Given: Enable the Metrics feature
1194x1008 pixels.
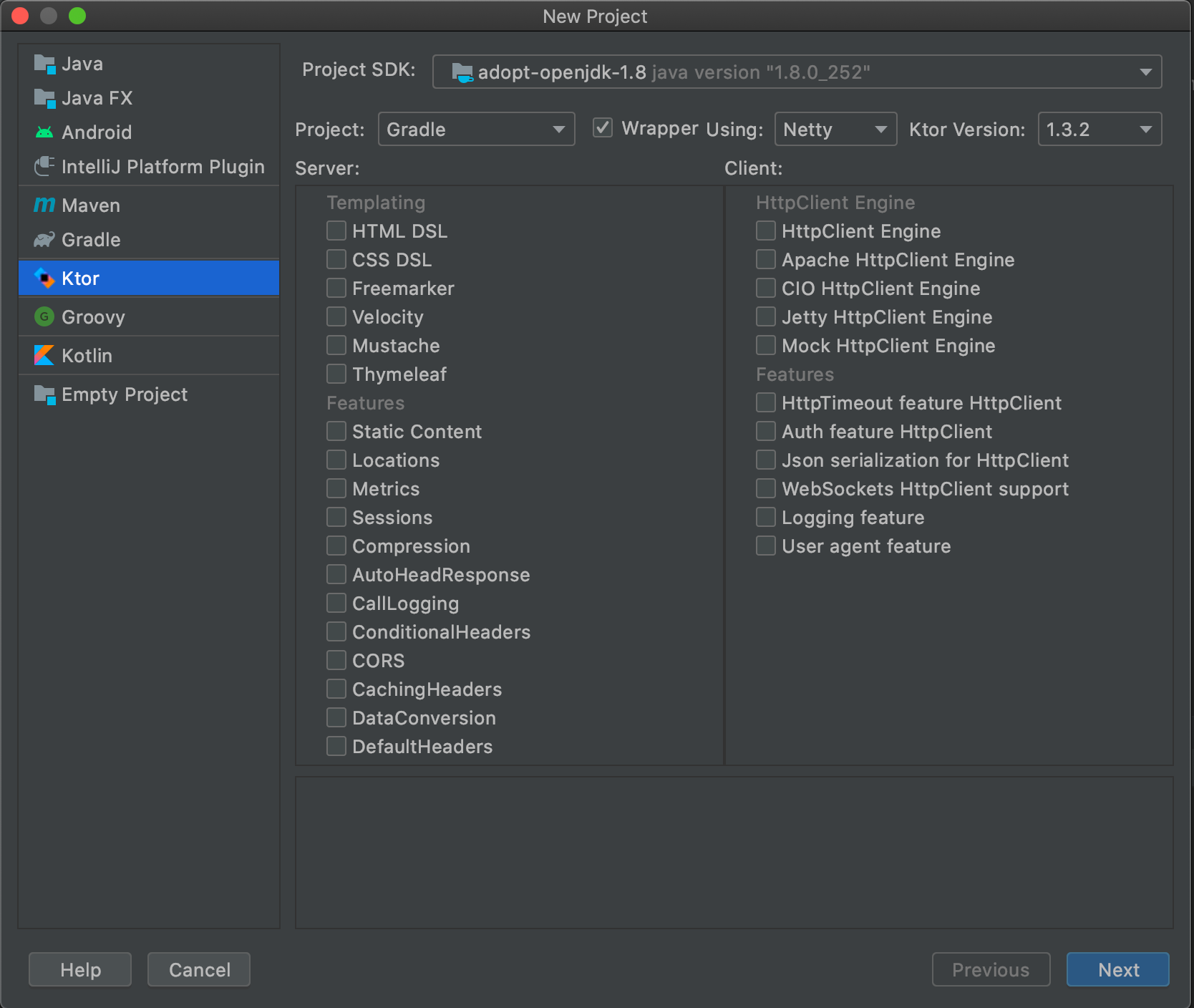Looking at the screenshot, I should pos(336,488).
